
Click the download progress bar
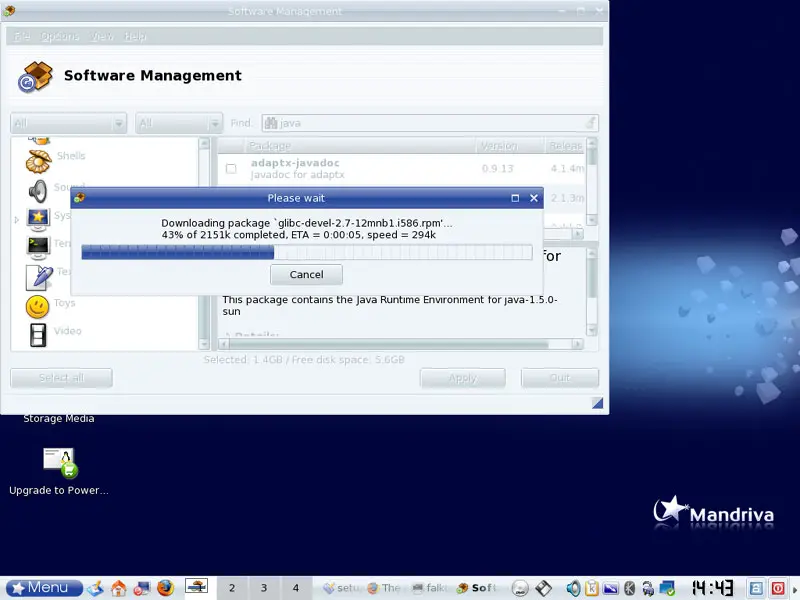coord(307,252)
